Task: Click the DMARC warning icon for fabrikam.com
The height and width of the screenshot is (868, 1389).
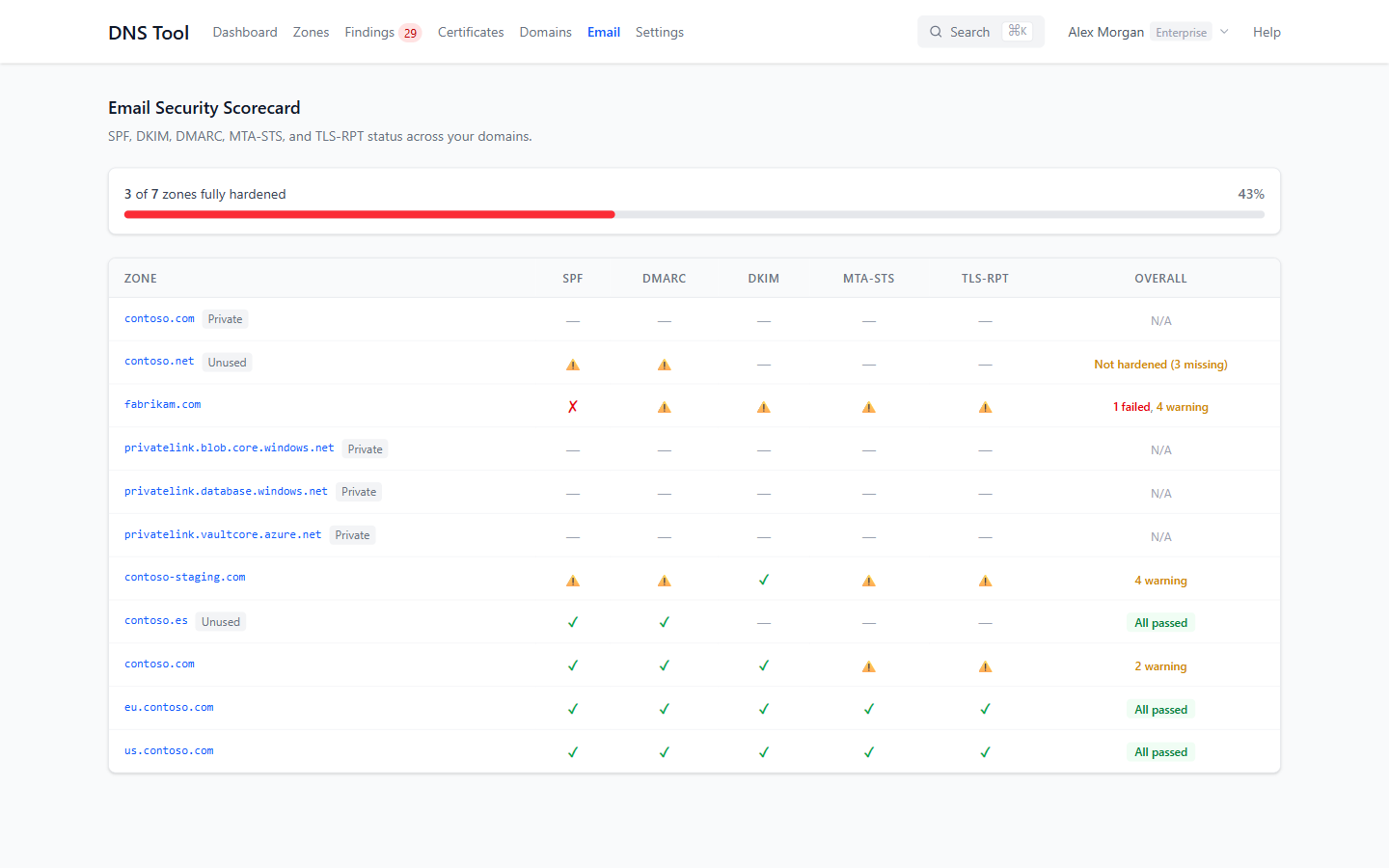Action: point(665,407)
